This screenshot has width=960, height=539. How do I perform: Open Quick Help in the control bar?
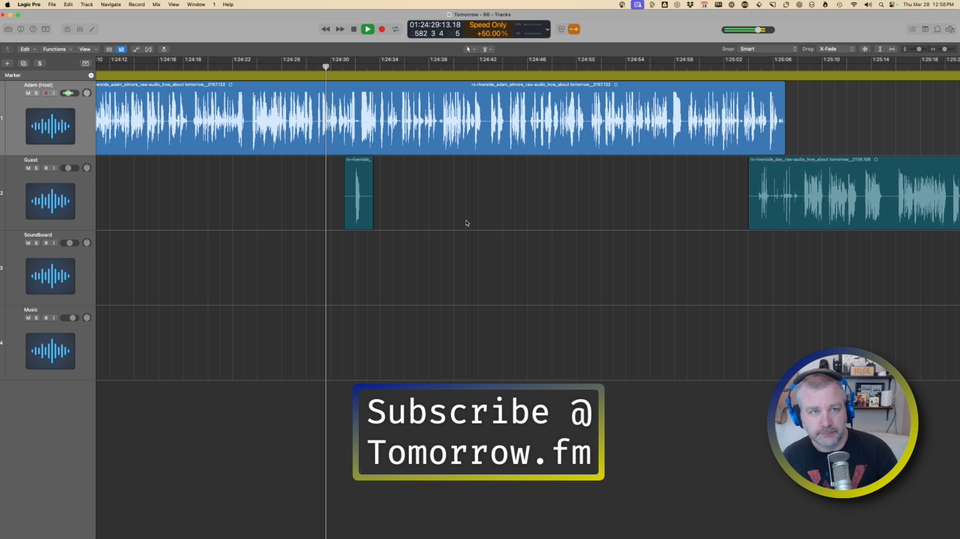[x=33, y=29]
